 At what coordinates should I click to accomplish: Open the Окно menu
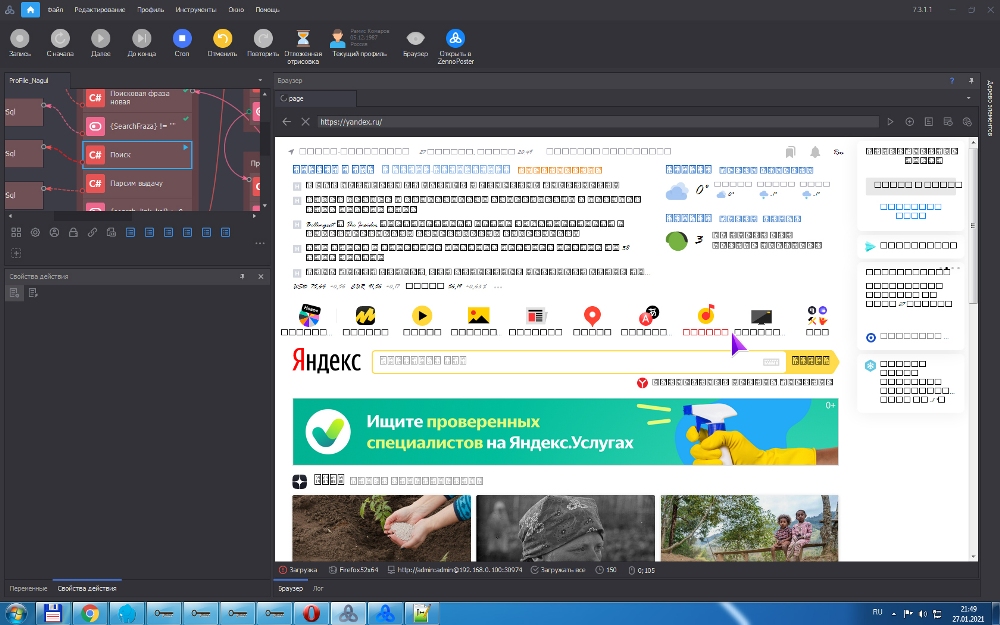(x=236, y=10)
